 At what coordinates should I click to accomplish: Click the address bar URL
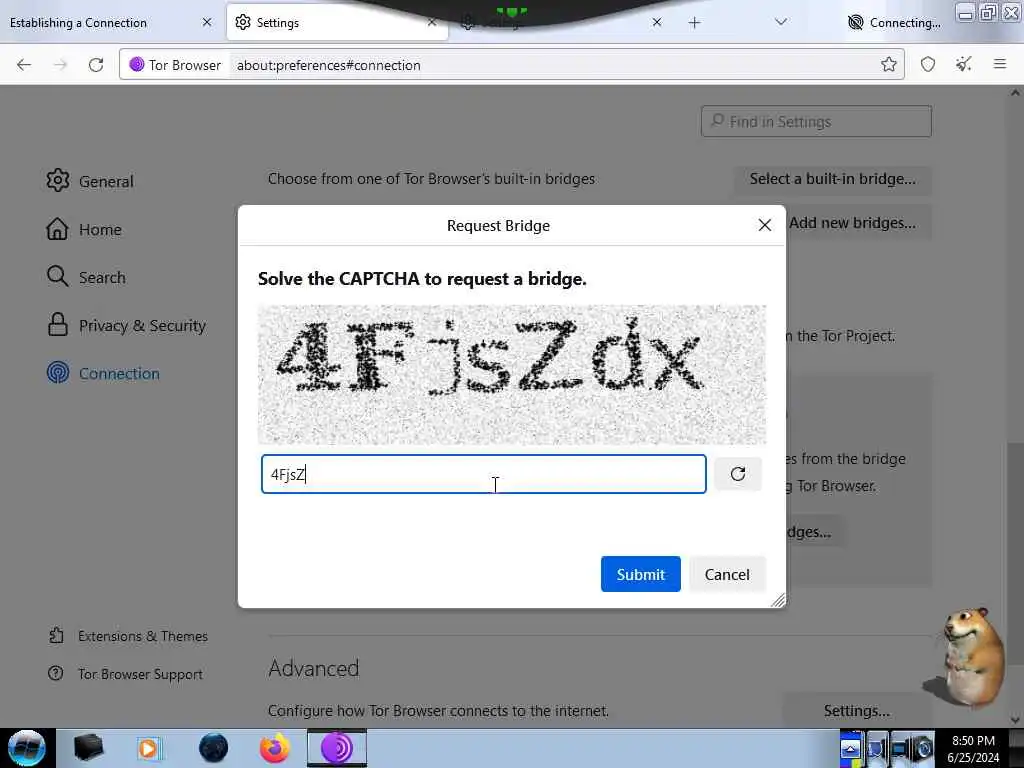(328, 65)
